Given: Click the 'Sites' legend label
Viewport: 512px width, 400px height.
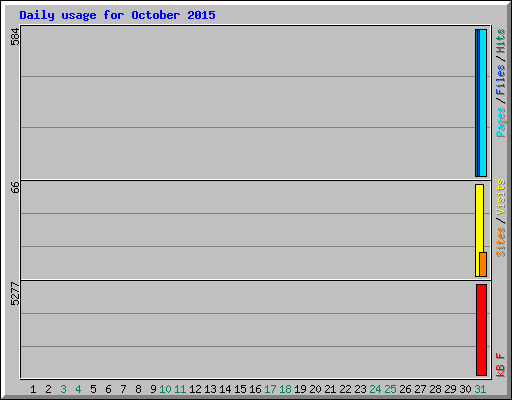Looking at the screenshot, I should pos(501,242).
